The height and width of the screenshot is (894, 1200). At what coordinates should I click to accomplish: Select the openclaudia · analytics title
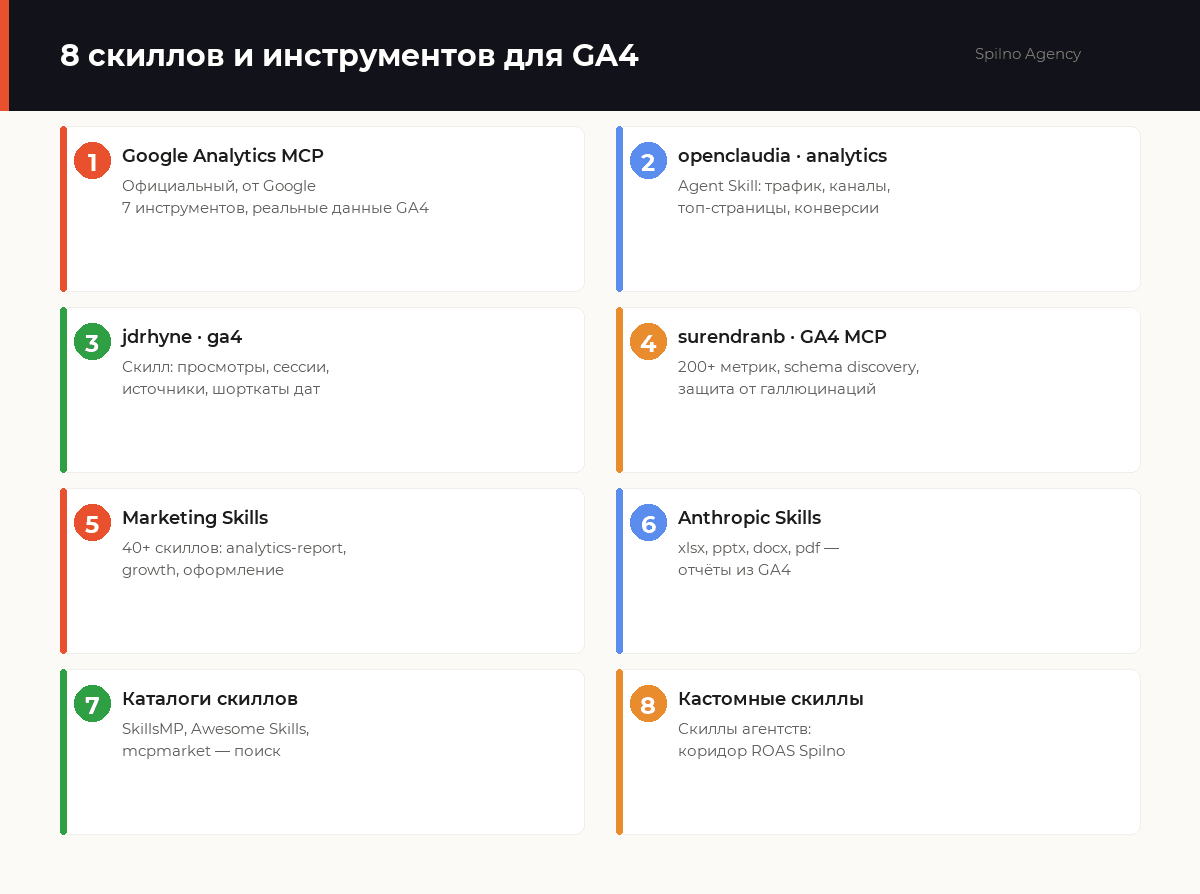coord(782,156)
